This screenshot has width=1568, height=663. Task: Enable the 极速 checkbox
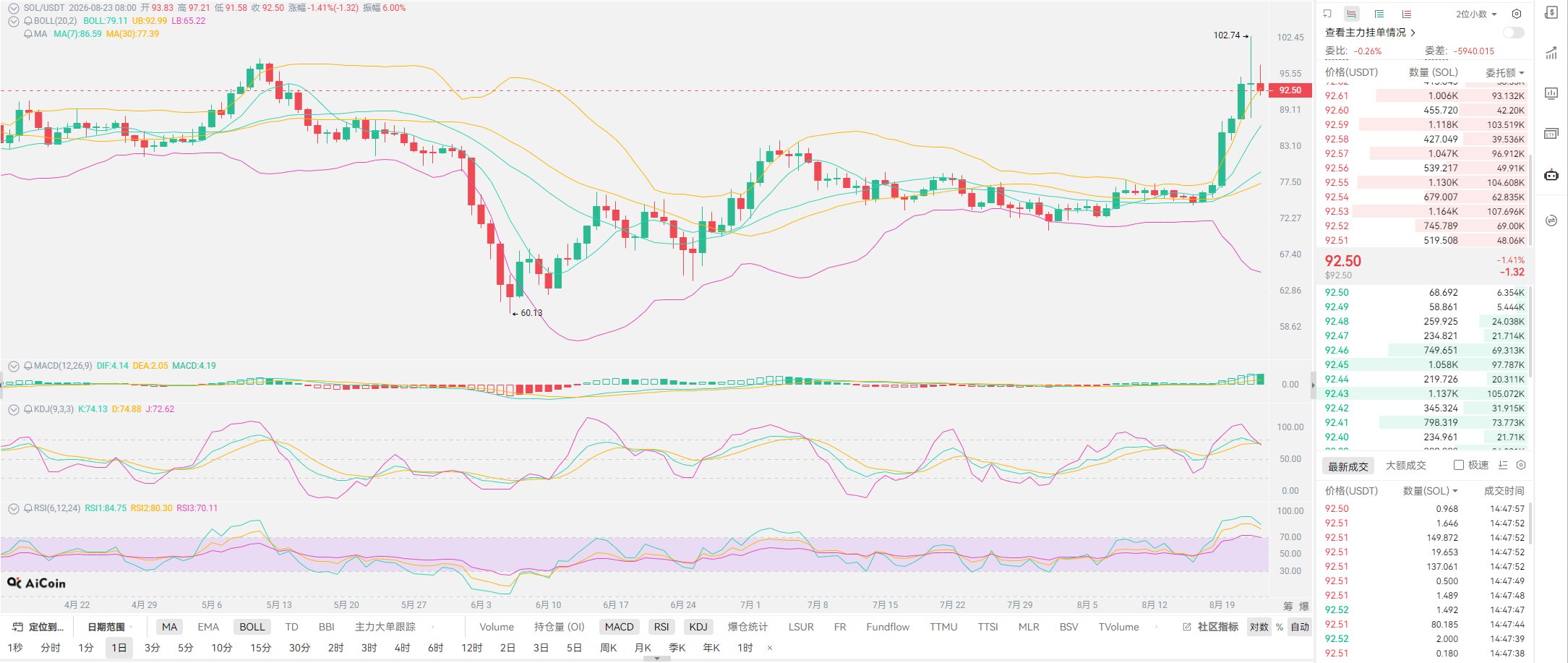[x=1459, y=465]
